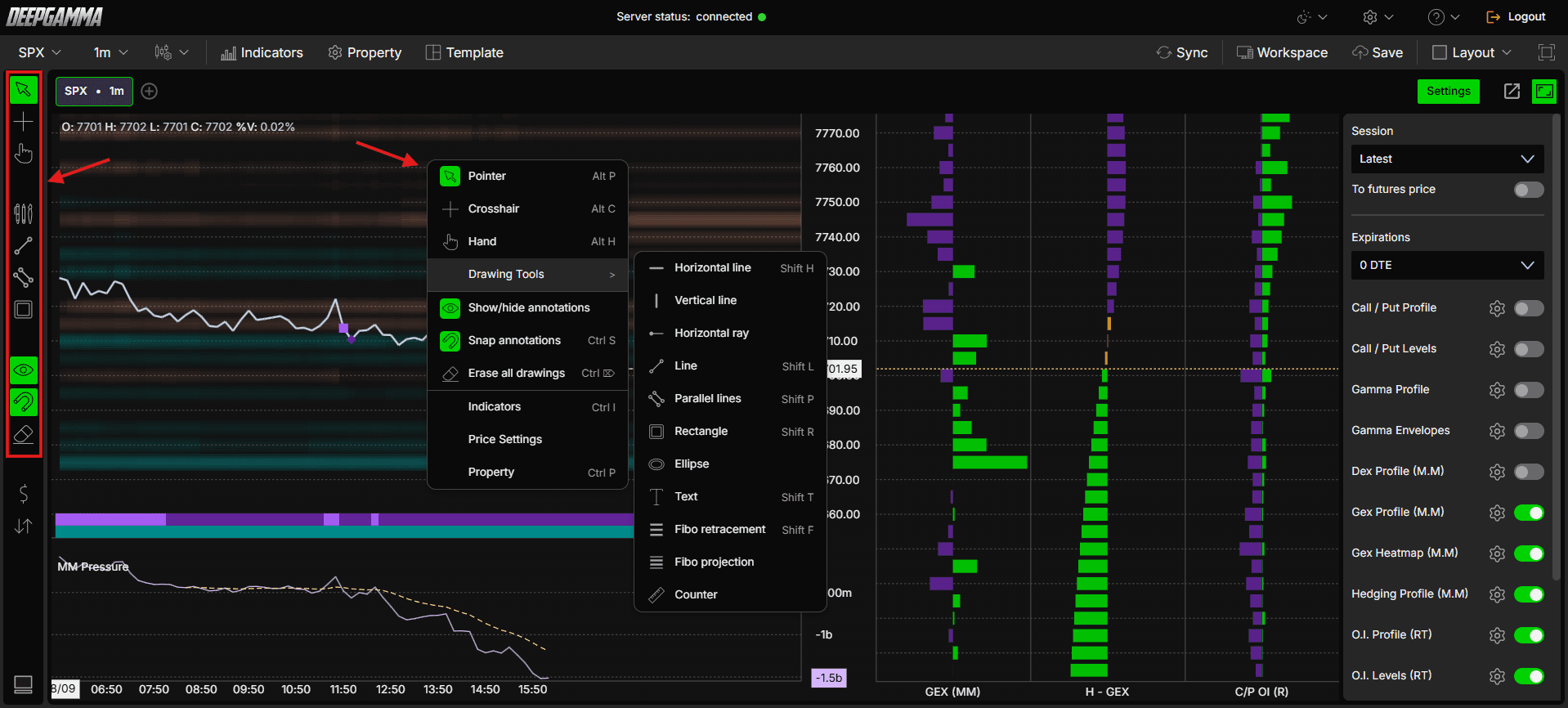Add a new chart tab with plus icon

coord(150,92)
